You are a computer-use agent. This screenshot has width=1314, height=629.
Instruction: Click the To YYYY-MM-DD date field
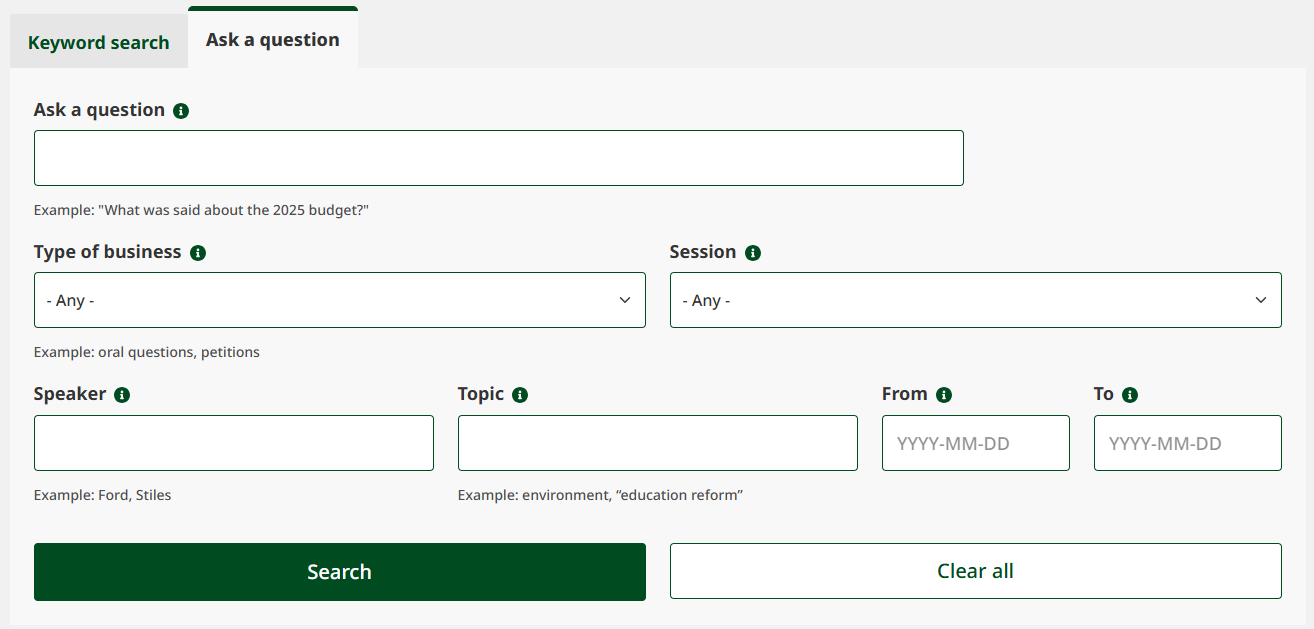pyautogui.click(x=1187, y=442)
